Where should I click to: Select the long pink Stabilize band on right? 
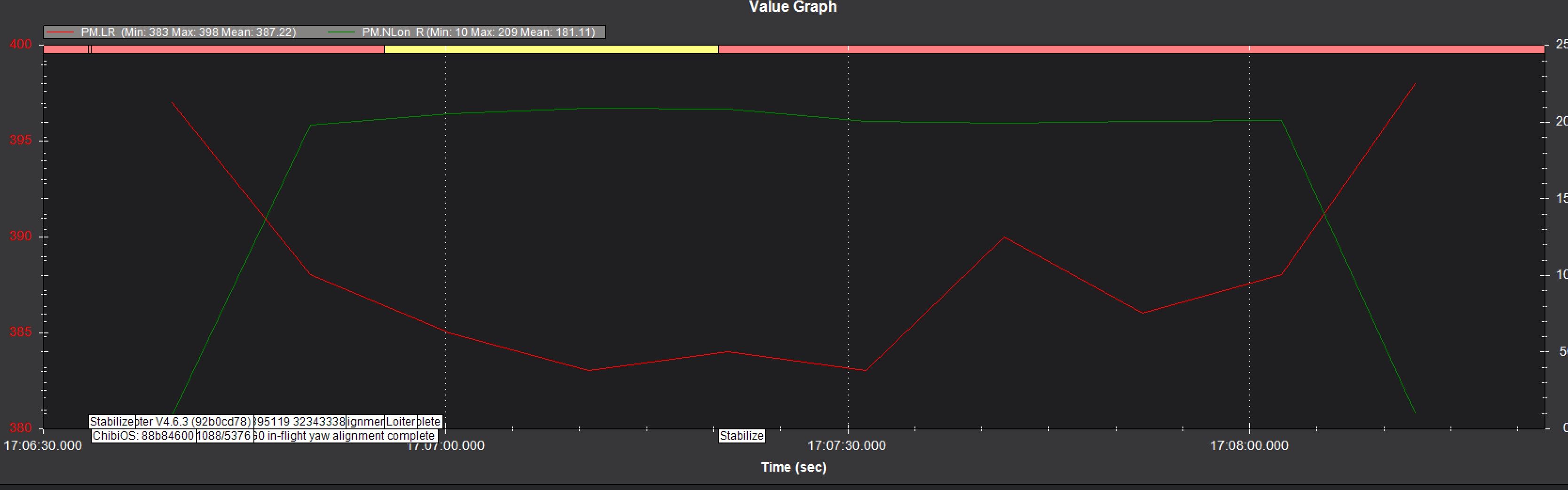(1131, 49)
